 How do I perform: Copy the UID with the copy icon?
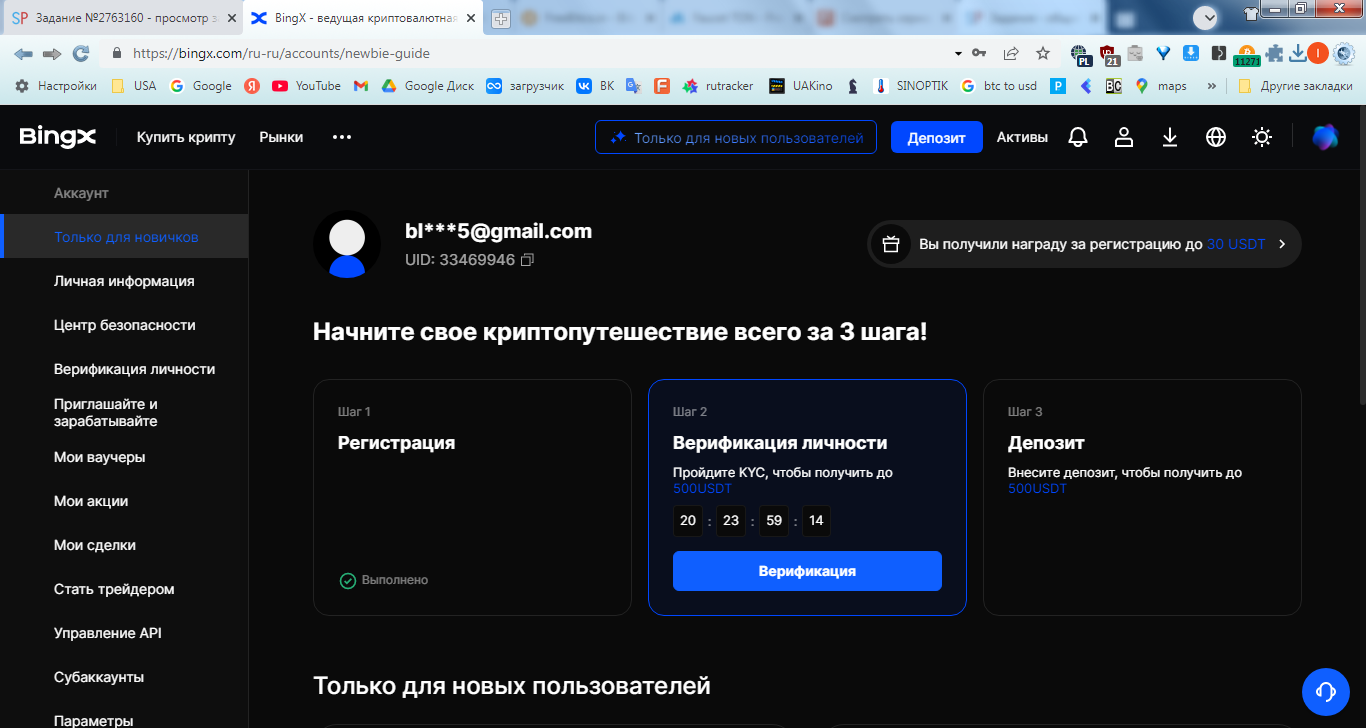click(x=528, y=260)
